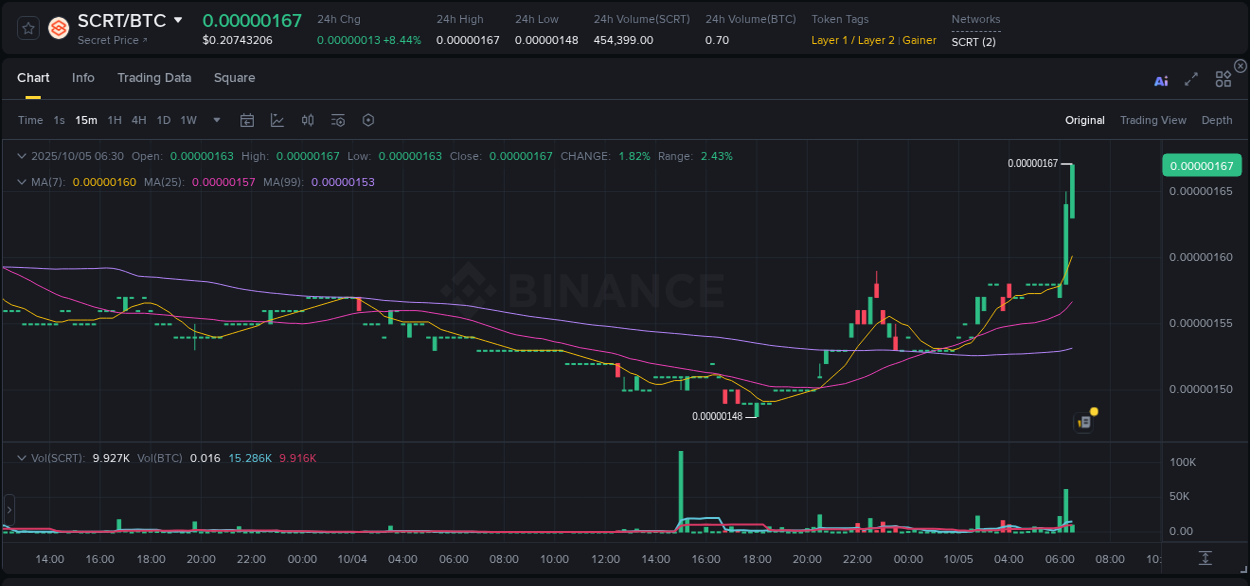This screenshot has height=586, width=1250.
Task: Star the SCRT/BTC pair as favorite
Action: (x=28, y=29)
